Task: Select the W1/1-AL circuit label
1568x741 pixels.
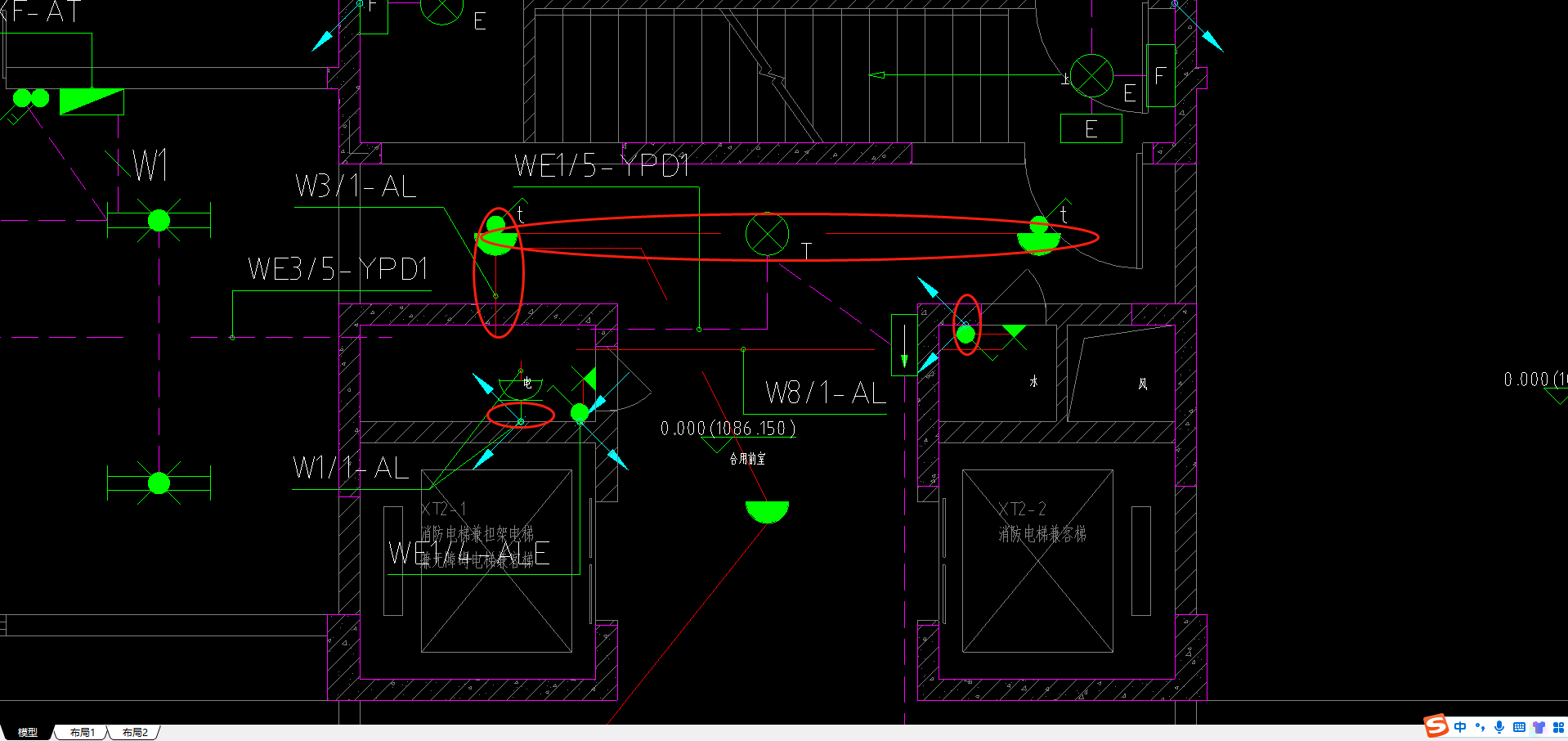Action: (351, 469)
